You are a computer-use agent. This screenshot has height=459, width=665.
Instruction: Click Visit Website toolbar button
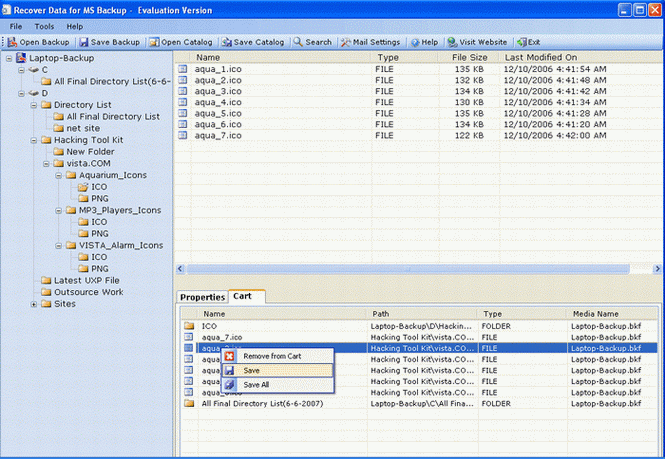tap(478, 42)
